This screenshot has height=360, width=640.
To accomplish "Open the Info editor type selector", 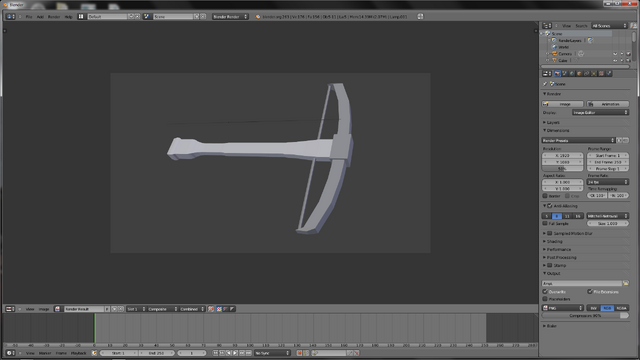I will tap(10, 17).
